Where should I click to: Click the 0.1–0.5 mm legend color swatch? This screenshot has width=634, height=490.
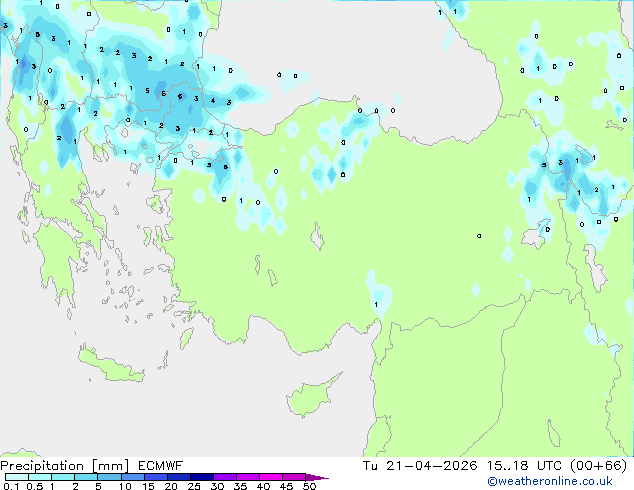click(x=17, y=477)
